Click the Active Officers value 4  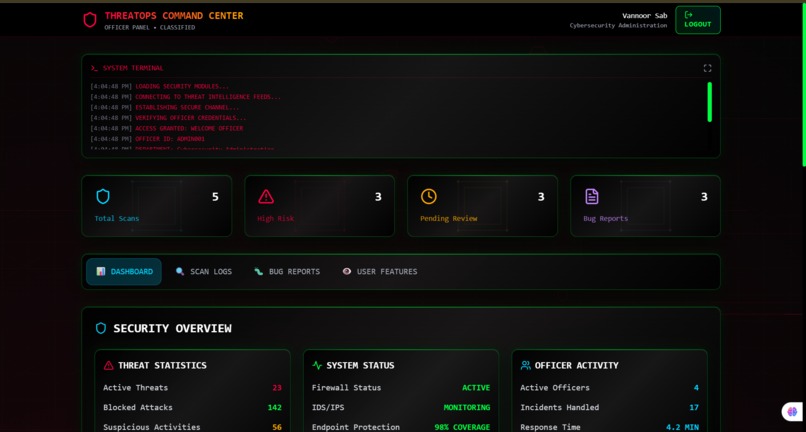tap(697, 388)
